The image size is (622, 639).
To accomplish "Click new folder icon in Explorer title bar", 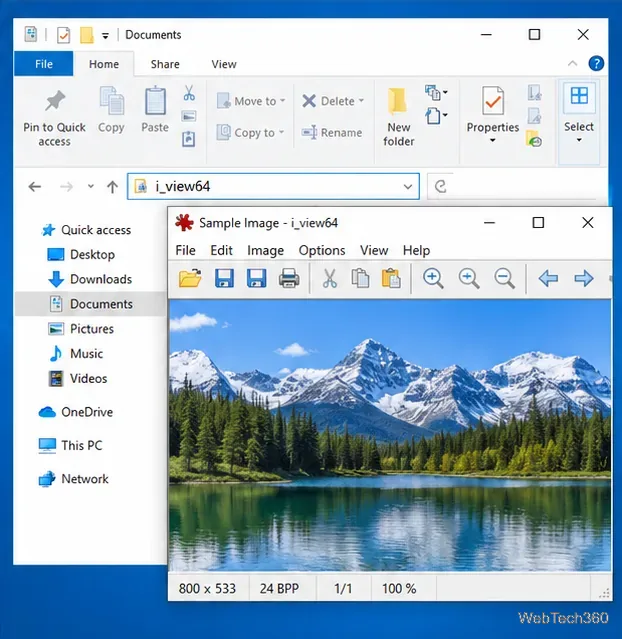I will click(x=86, y=35).
